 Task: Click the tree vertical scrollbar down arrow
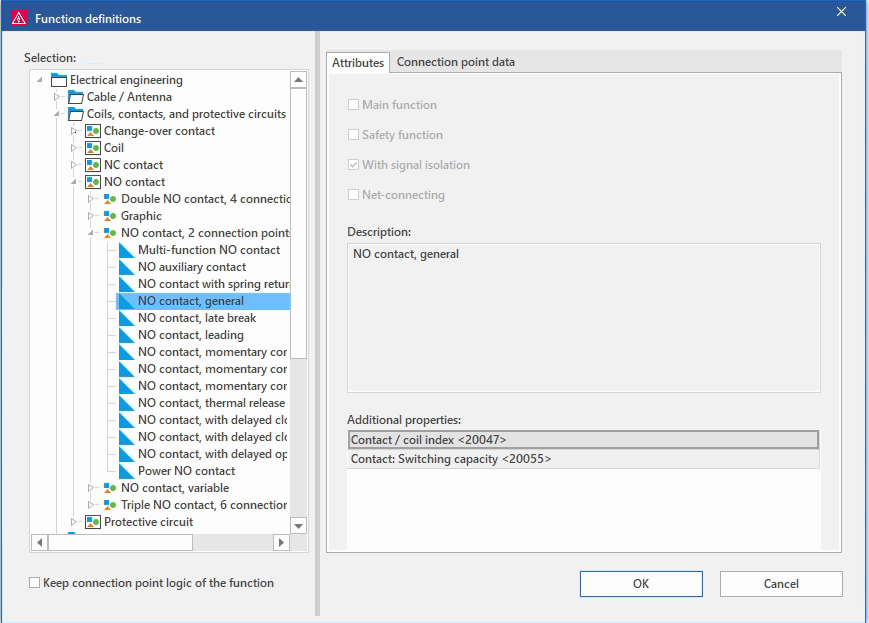(x=298, y=525)
